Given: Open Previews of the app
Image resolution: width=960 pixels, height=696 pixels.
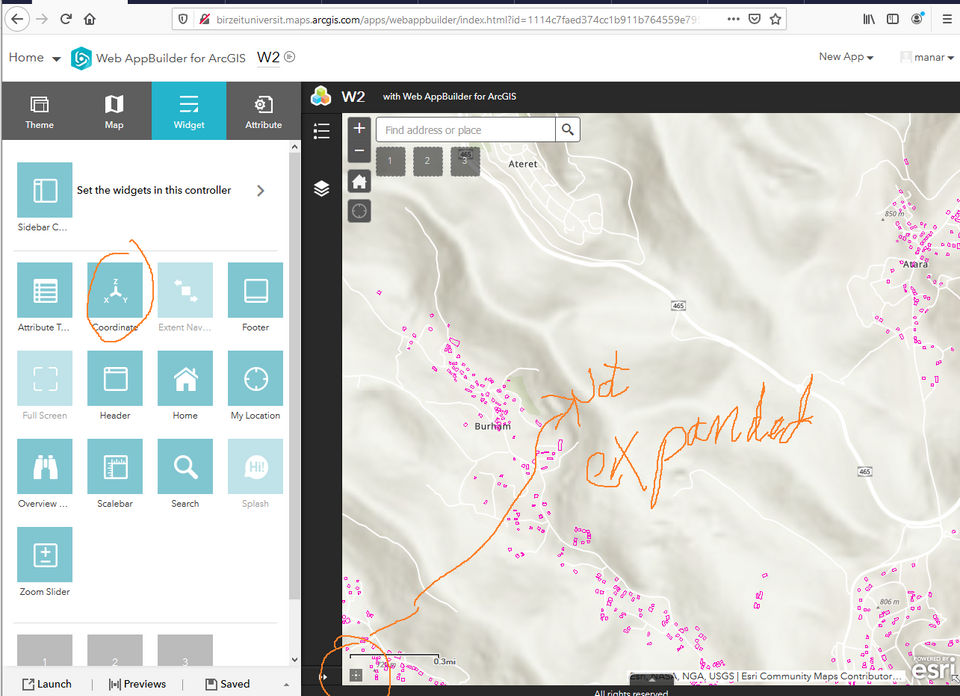Looking at the screenshot, I should point(137,684).
